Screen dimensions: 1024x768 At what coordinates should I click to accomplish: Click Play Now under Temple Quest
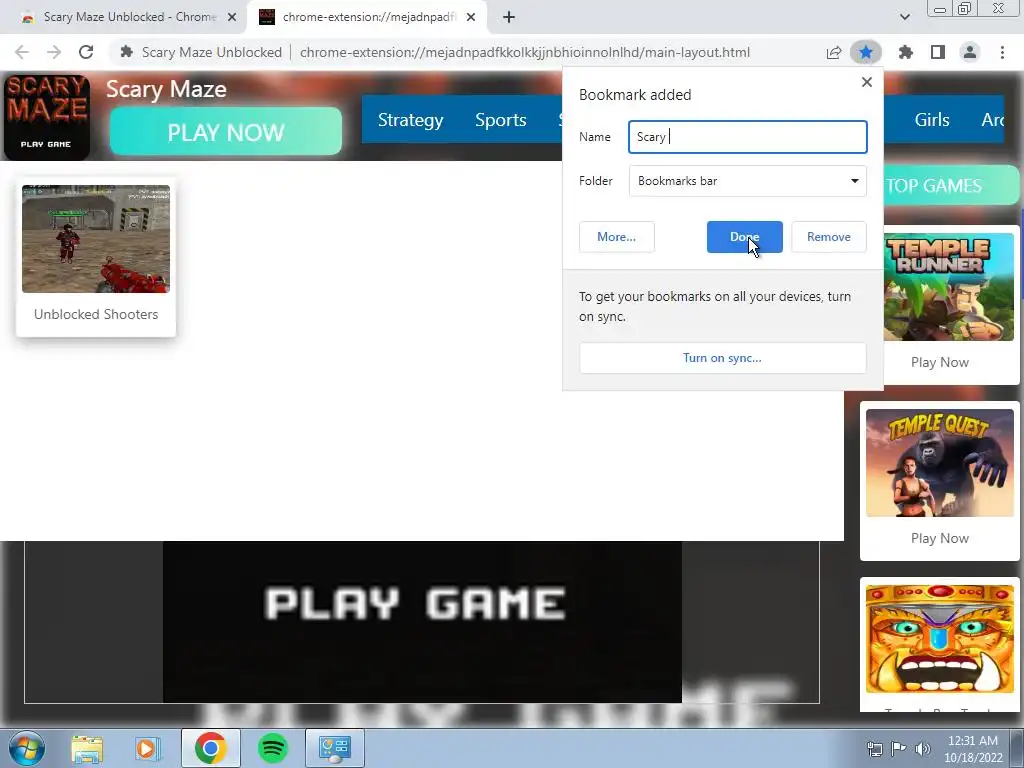940,539
